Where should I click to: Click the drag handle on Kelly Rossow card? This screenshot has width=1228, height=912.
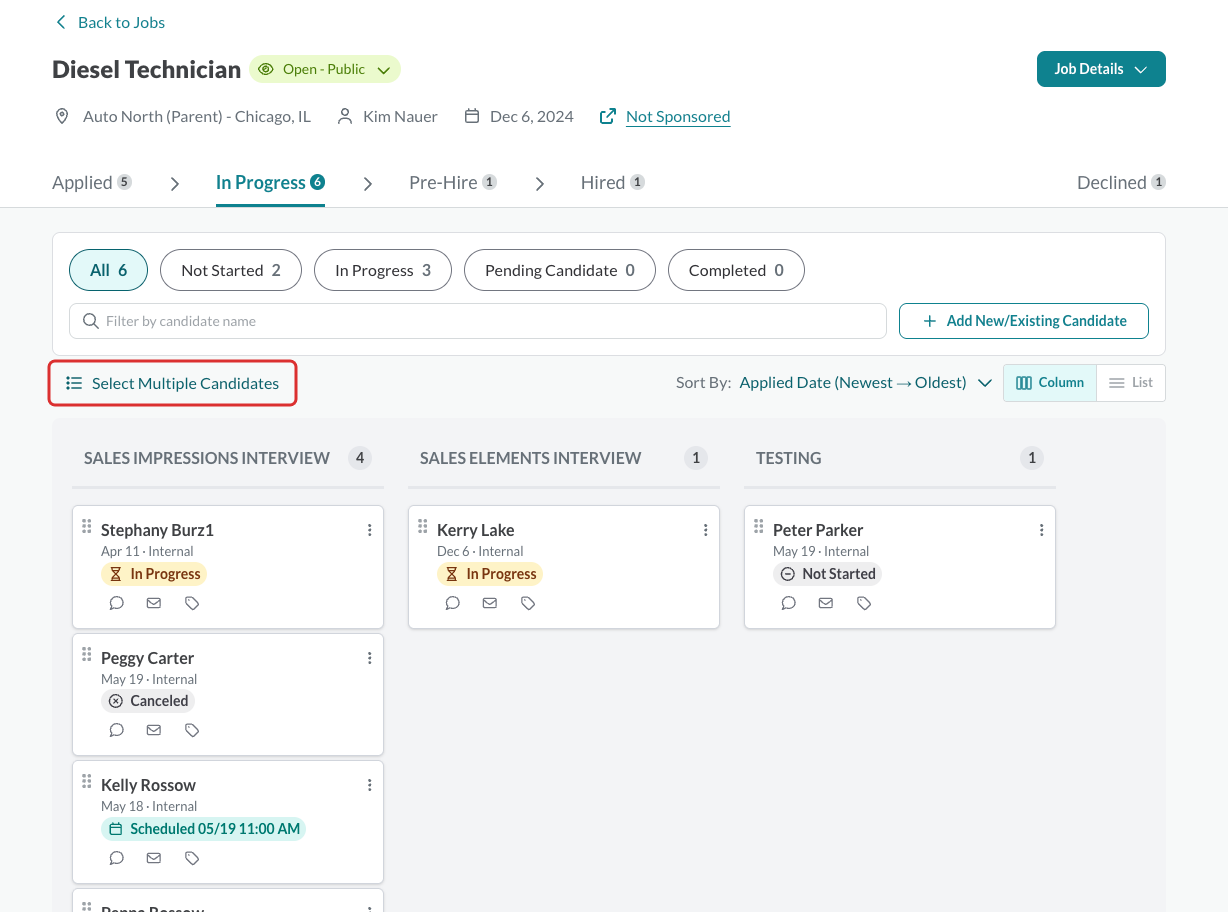pos(87,781)
